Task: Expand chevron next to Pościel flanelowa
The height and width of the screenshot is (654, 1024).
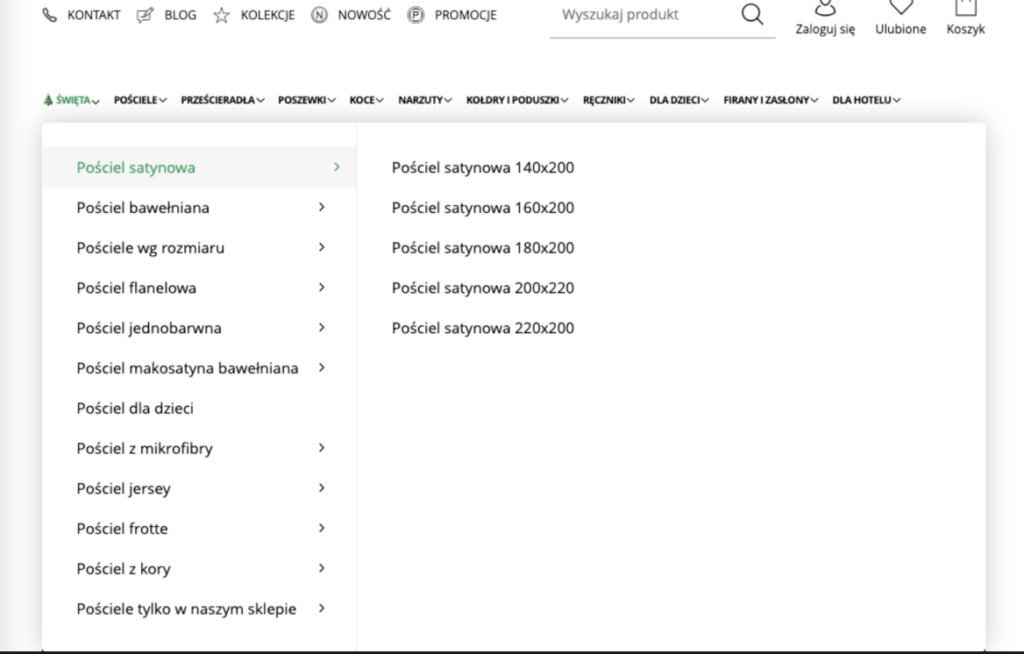Action: (x=322, y=287)
